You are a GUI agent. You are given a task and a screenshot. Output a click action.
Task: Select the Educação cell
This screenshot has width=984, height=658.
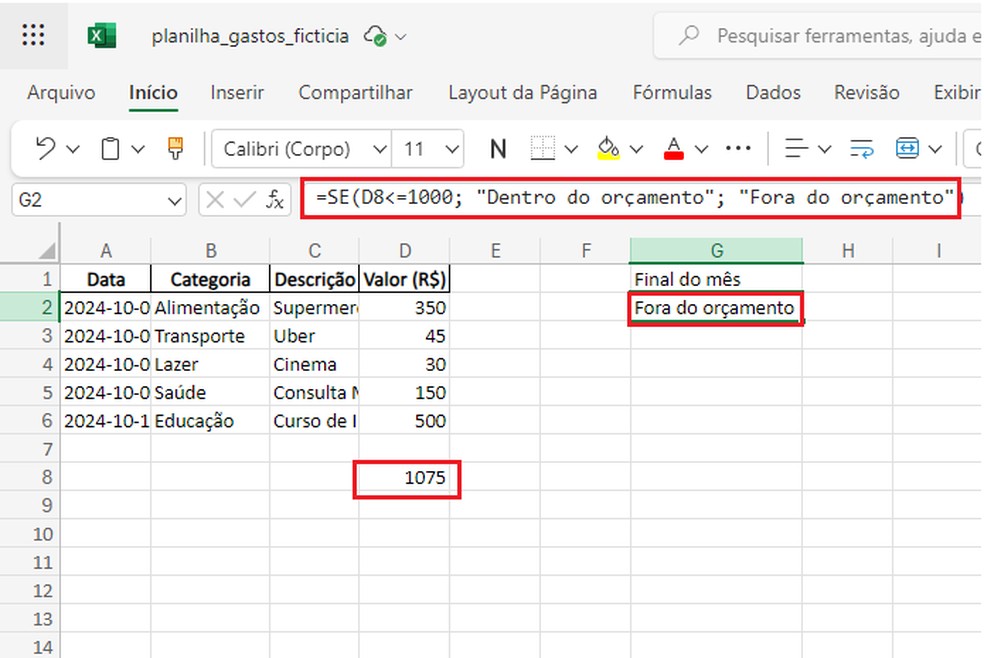click(x=210, y=420)
